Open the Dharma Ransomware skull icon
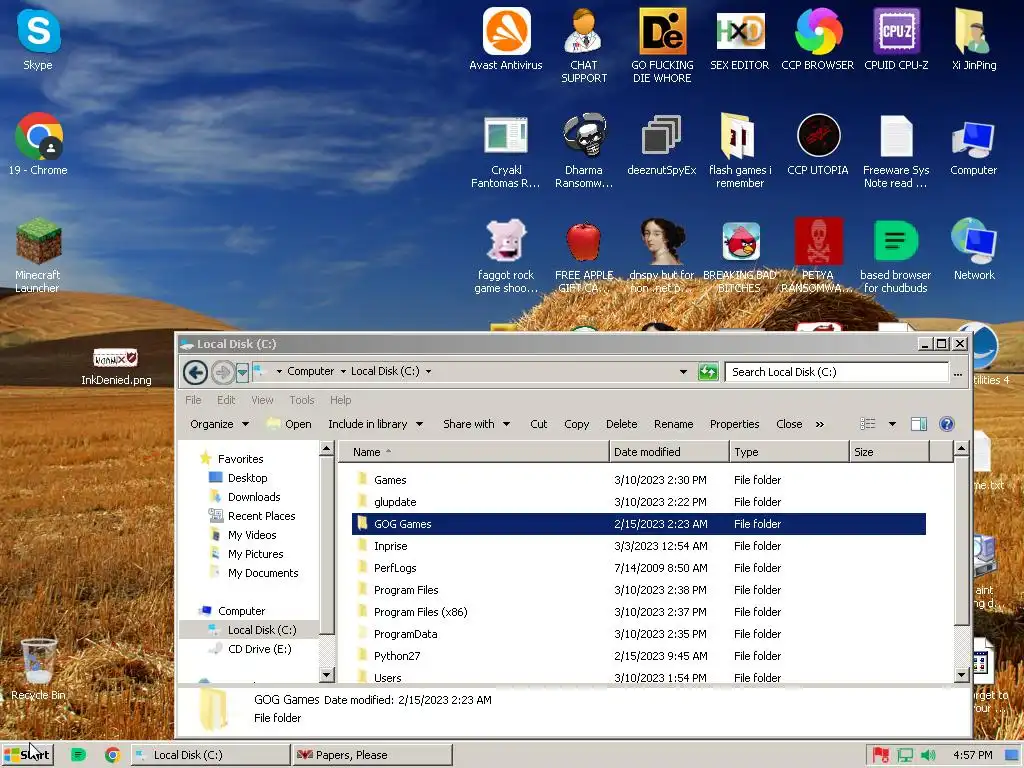Screen dimensions: 1024x768 pyautogui.click(x=584, y=152)
